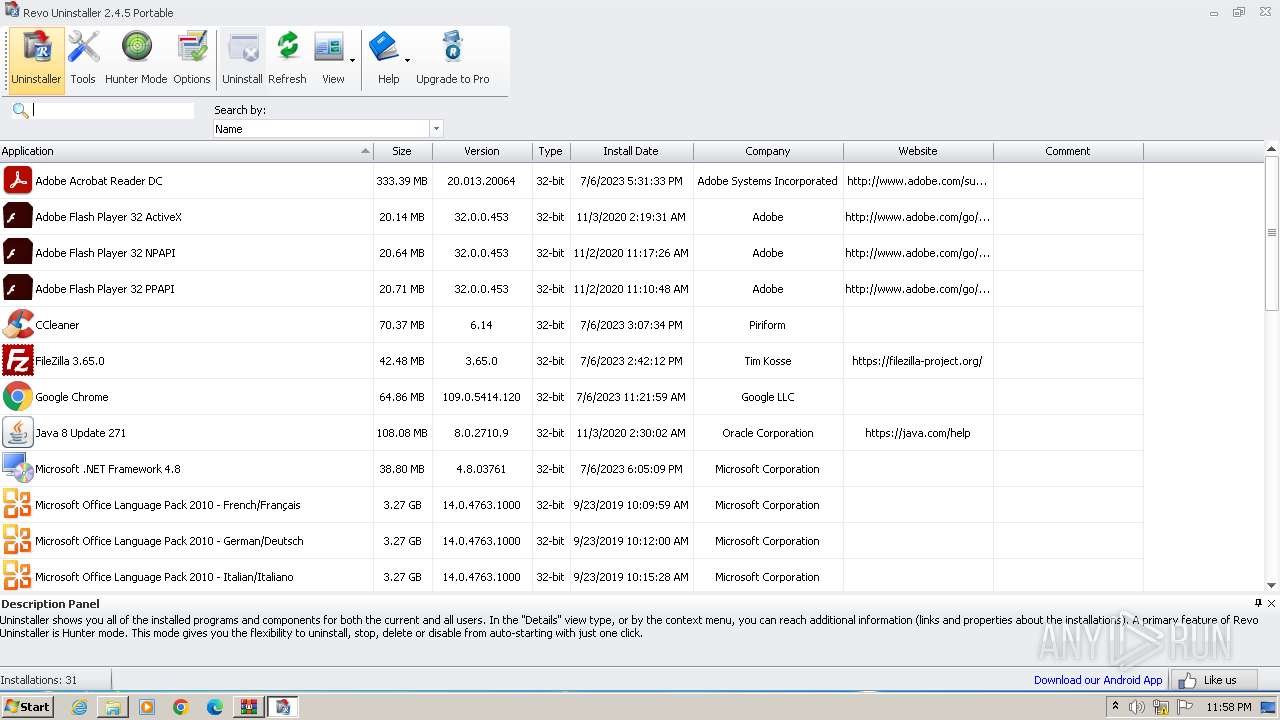Select the FileZilla 3.65.0 icon
This screenshot has width=1280, height=720.
tap(17, 361)
